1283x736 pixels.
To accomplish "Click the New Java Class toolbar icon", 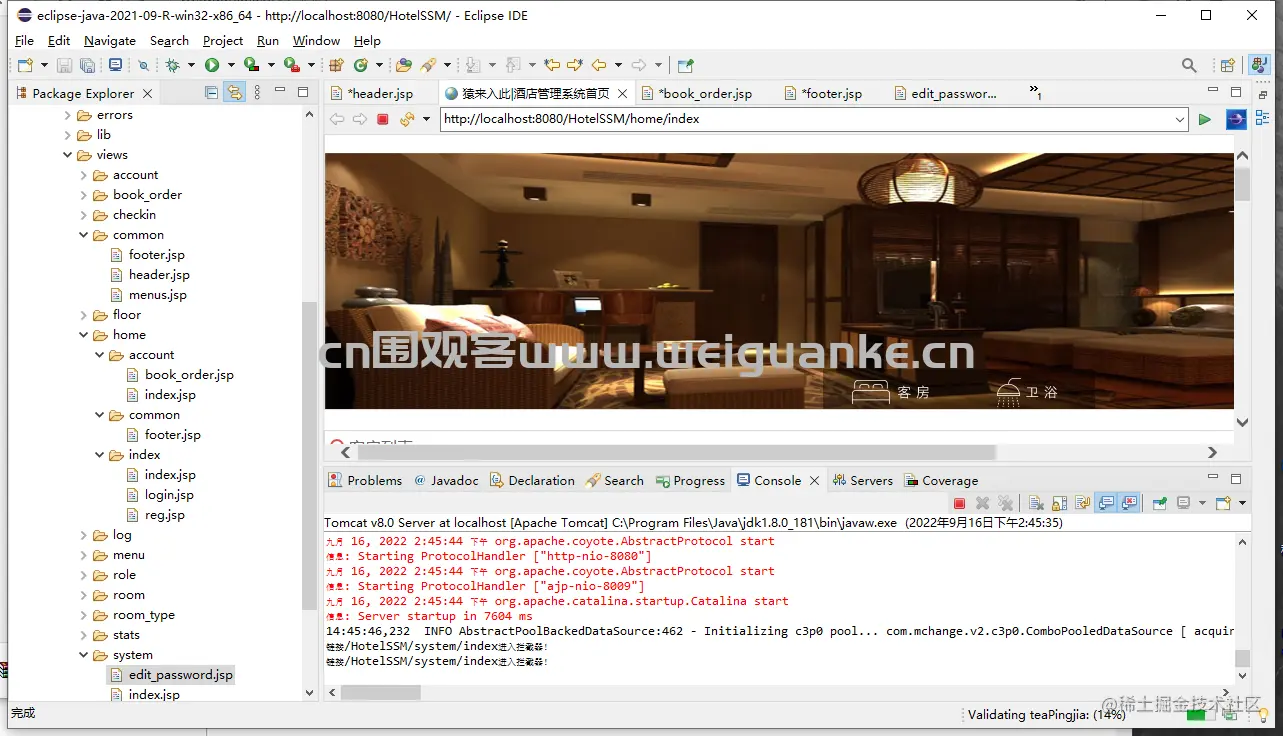I will 361,65.
